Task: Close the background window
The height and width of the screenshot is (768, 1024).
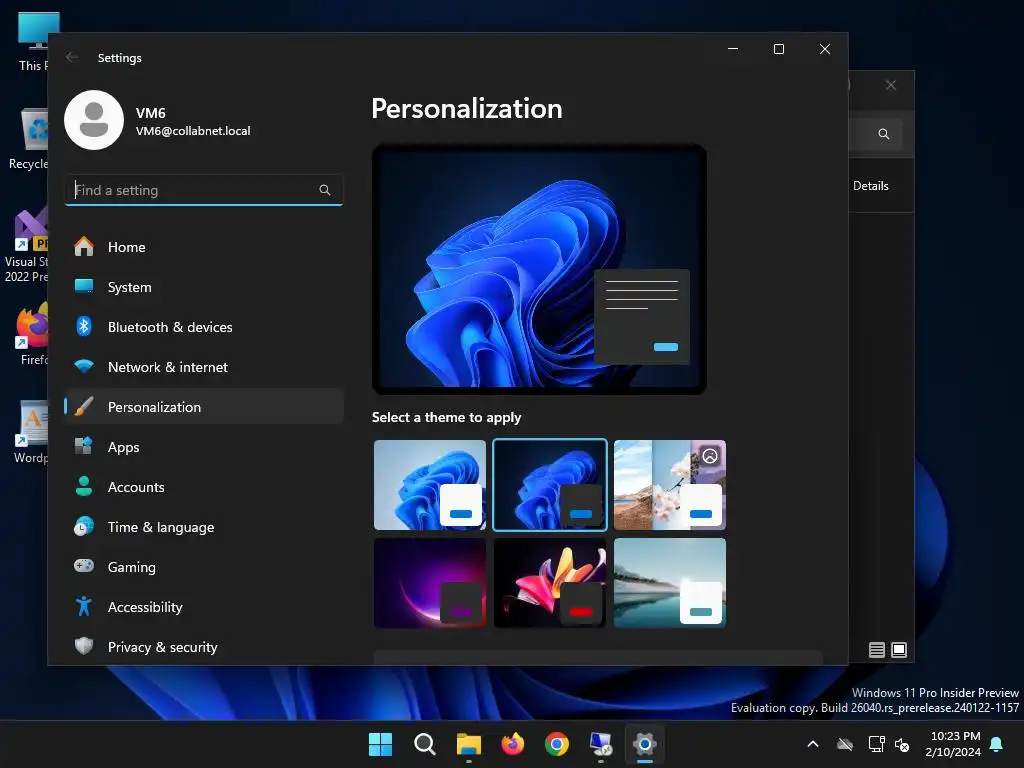Action: [x=891, y=85]
